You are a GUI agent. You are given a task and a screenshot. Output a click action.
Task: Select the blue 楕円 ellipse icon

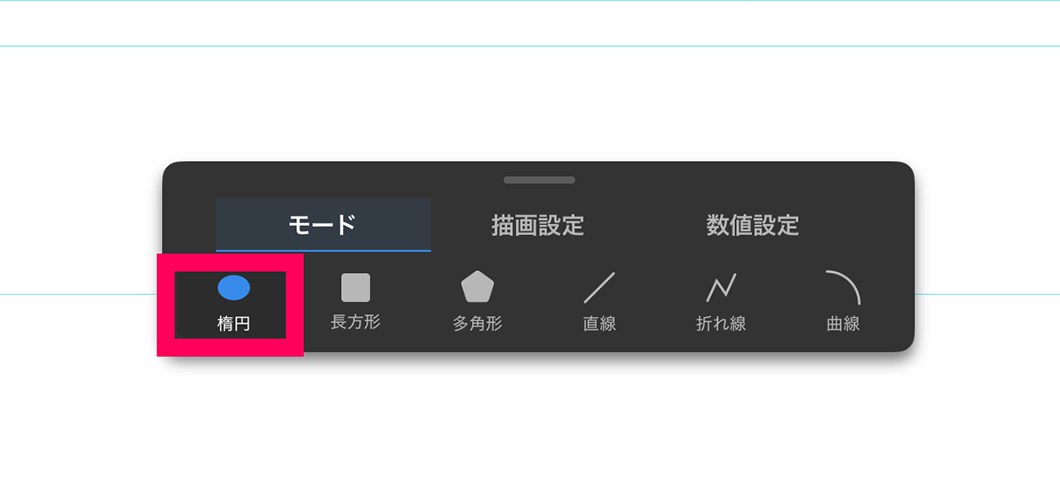(x=233, y=288)
